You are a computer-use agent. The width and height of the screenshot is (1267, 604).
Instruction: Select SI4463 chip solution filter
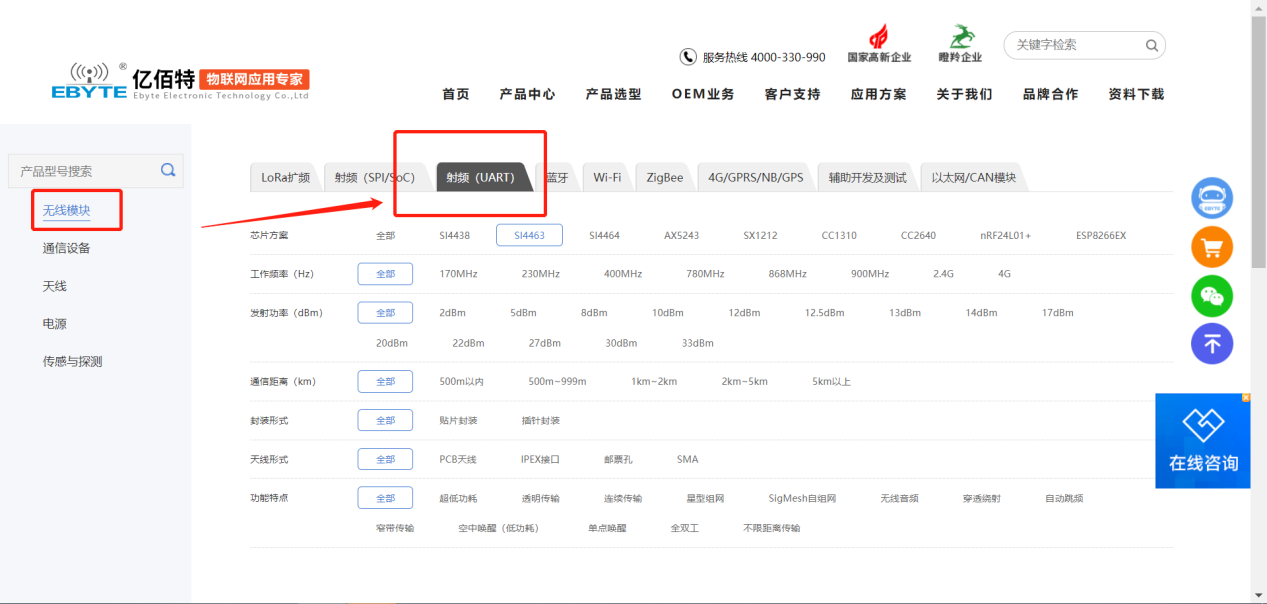(x=529, y=234)
